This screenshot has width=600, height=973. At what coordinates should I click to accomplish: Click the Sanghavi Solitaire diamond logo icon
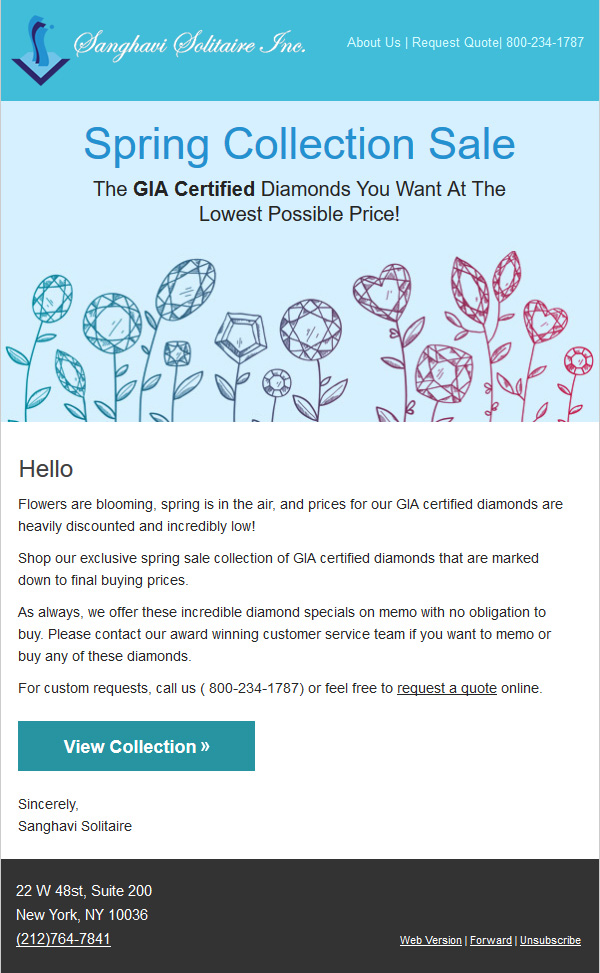[x=40, y=51]
